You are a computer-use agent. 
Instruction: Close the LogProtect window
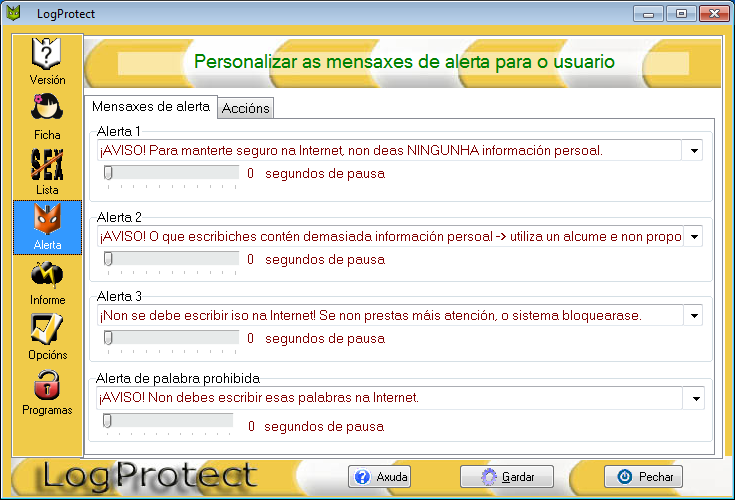coord(714,14)
